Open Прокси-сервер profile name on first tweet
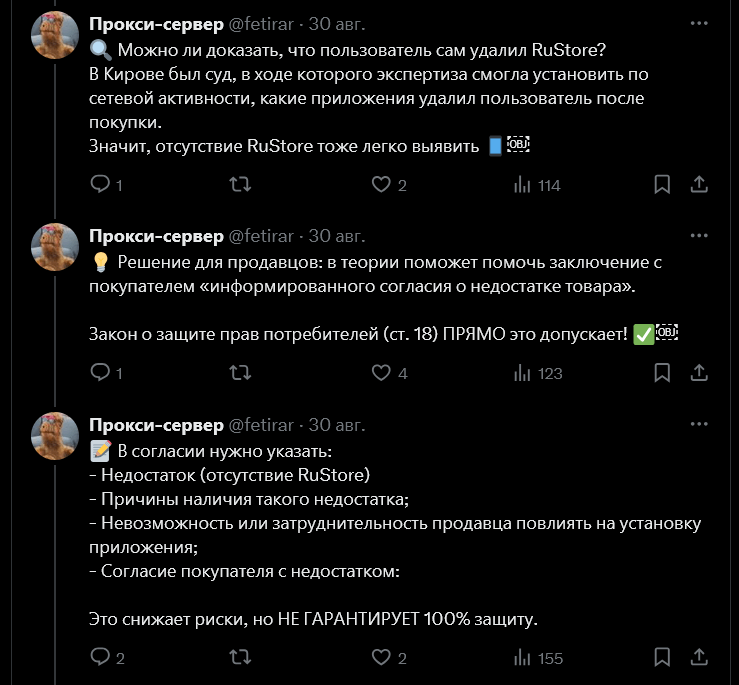Screen dimensions: 739x685 pyautogui.click(x=156, y=23)
